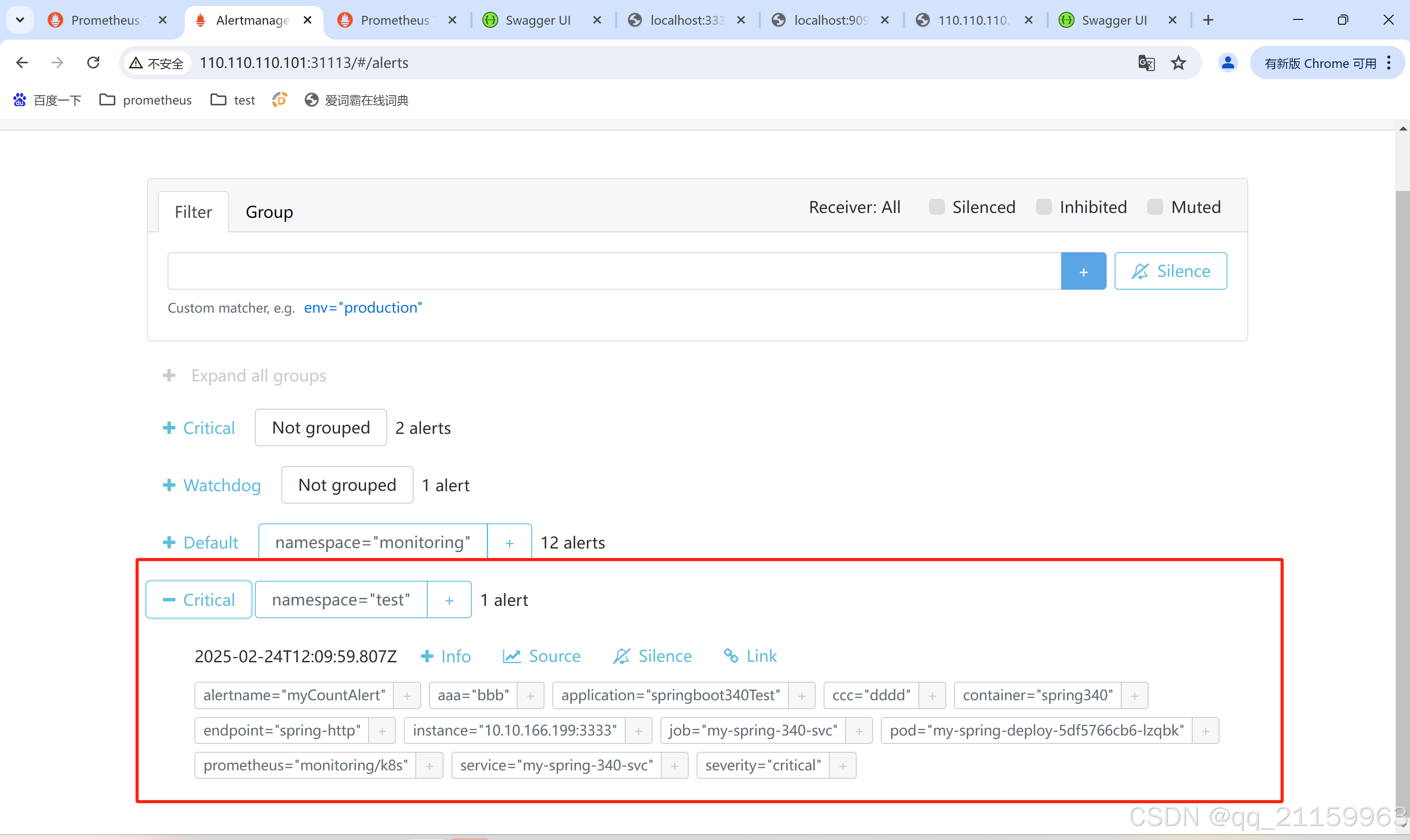Open the test bookmark folder

point(232,100)
